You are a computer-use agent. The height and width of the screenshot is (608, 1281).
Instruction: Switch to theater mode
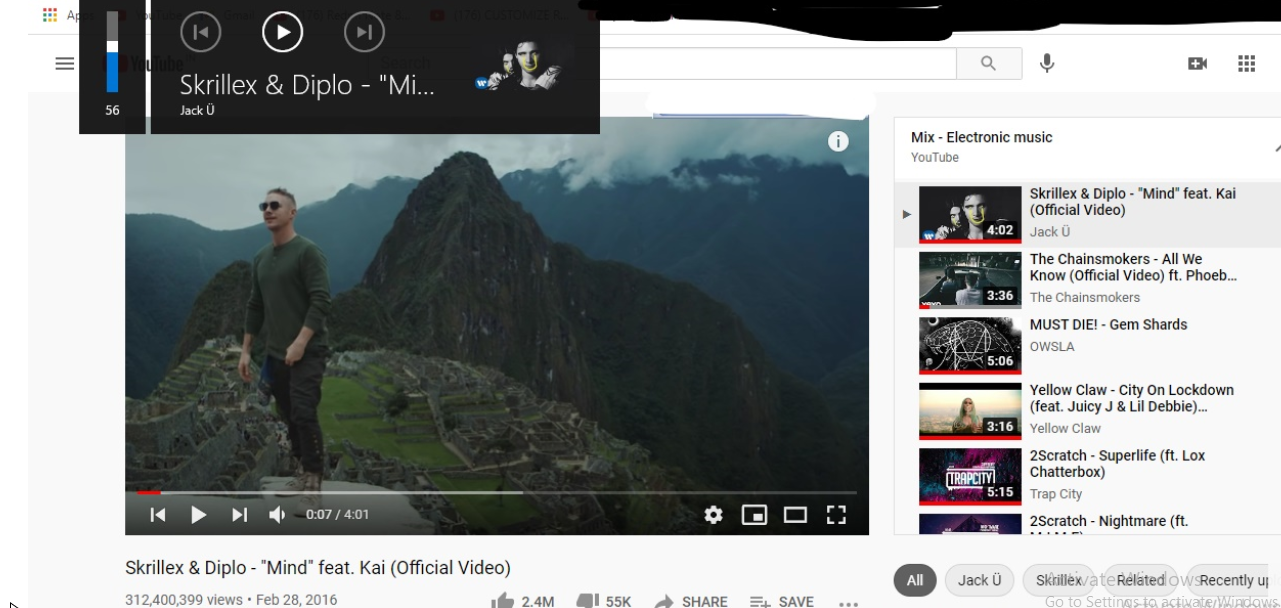click(795, 515)
